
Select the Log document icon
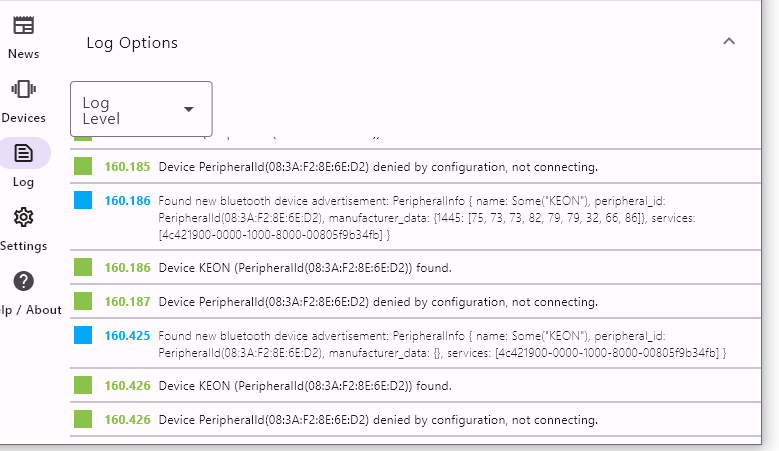click(23, 153)
